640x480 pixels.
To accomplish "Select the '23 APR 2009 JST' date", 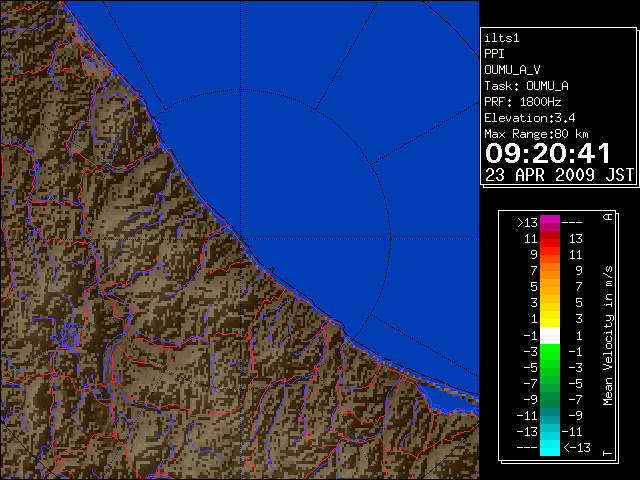I will tap(560, 175).
